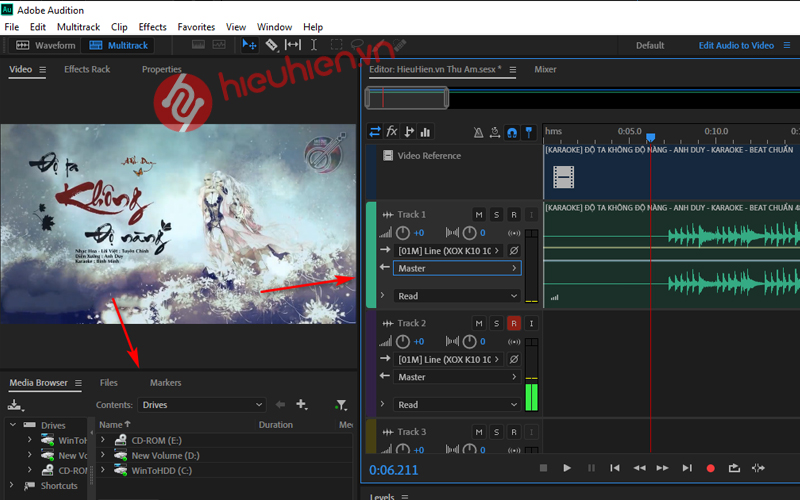800x500 pixels.
Task: Switch to the Properties tab
Action: [x=162, y=69]
